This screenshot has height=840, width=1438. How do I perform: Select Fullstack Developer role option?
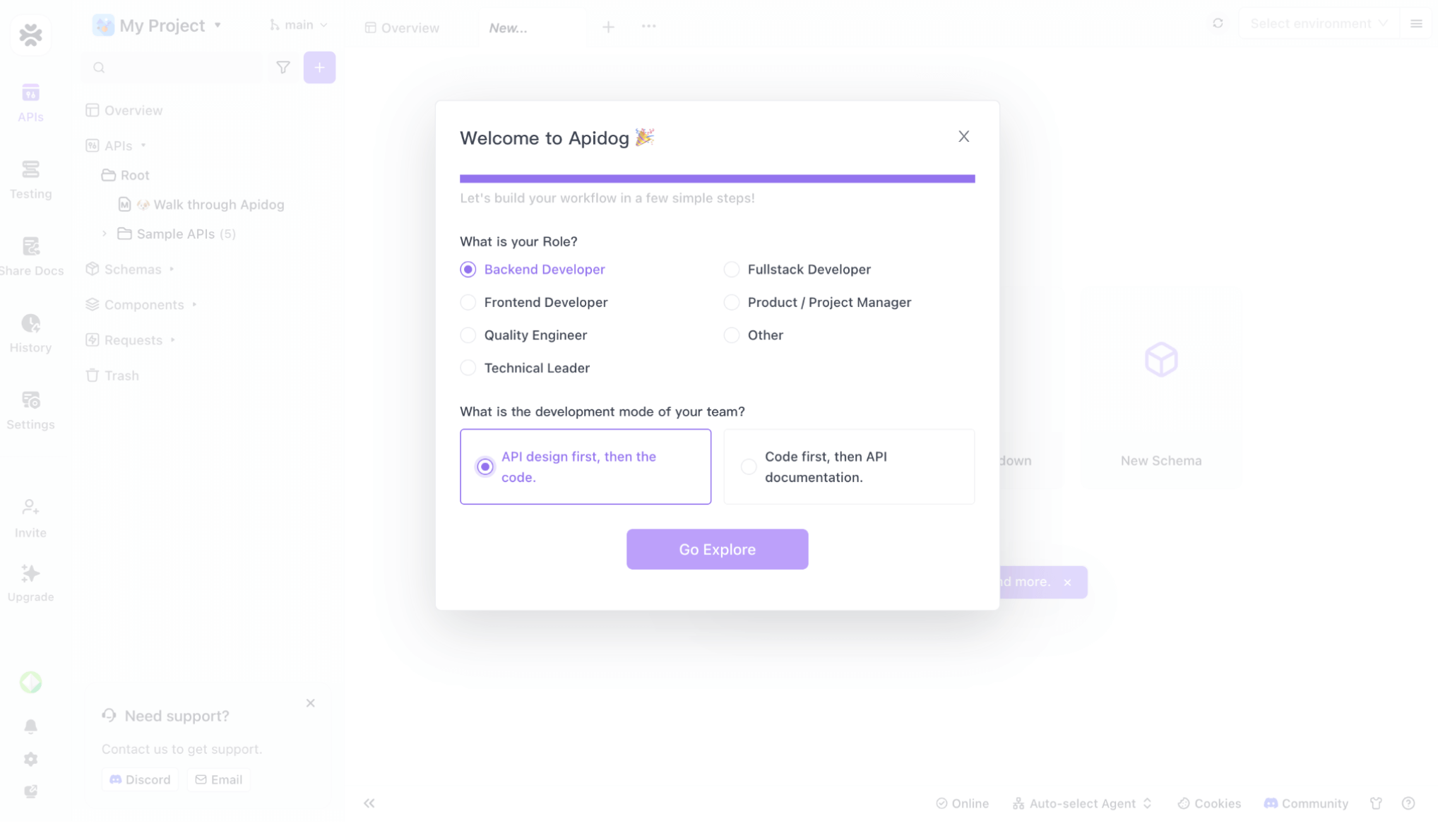click(731, 269)
